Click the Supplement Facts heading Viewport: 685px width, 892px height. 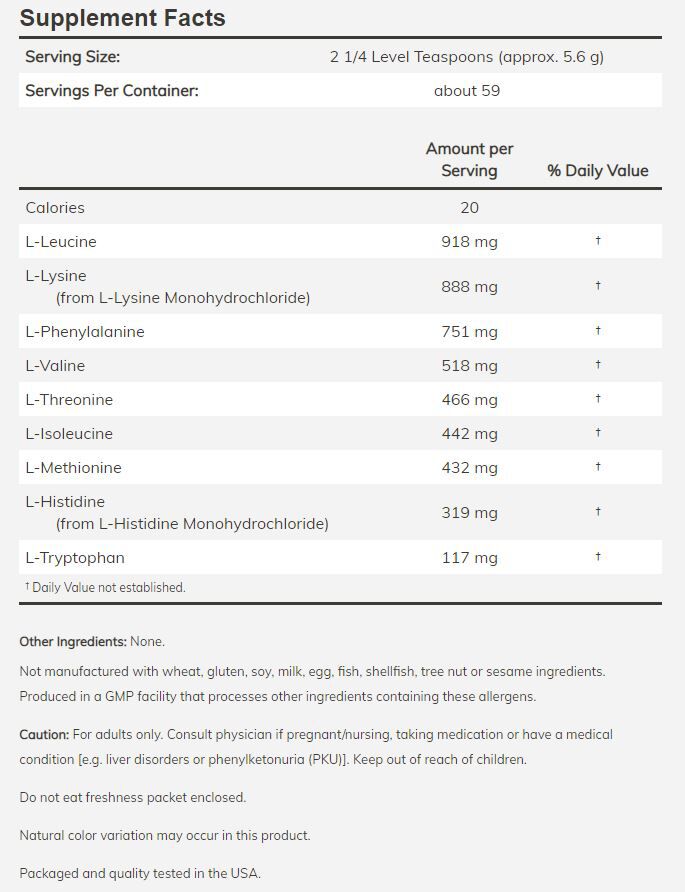click(x=122, y=18)
